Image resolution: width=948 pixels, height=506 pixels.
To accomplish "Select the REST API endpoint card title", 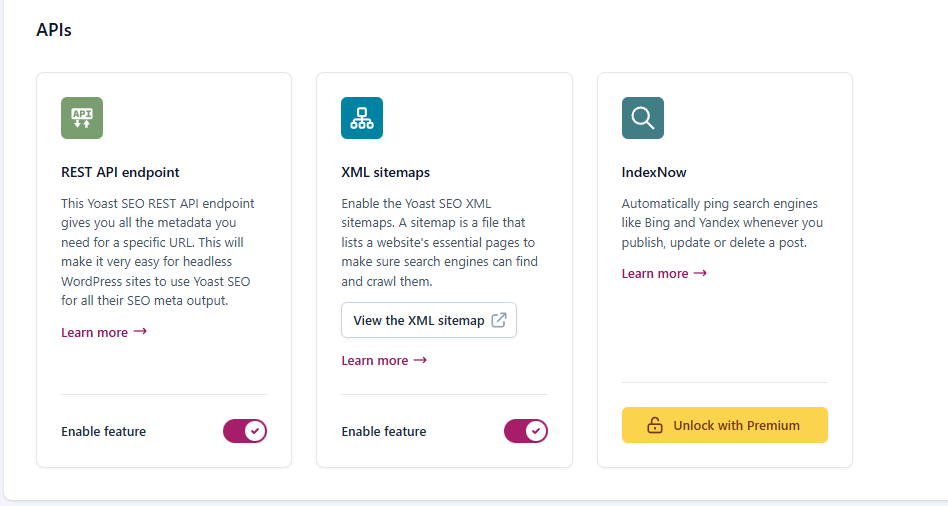I will (120, 172).
